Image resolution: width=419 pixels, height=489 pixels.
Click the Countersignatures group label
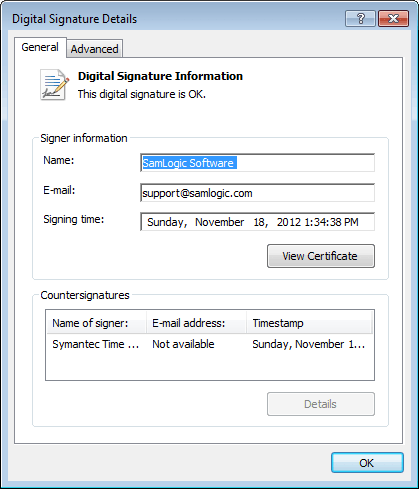pos(85,295)
